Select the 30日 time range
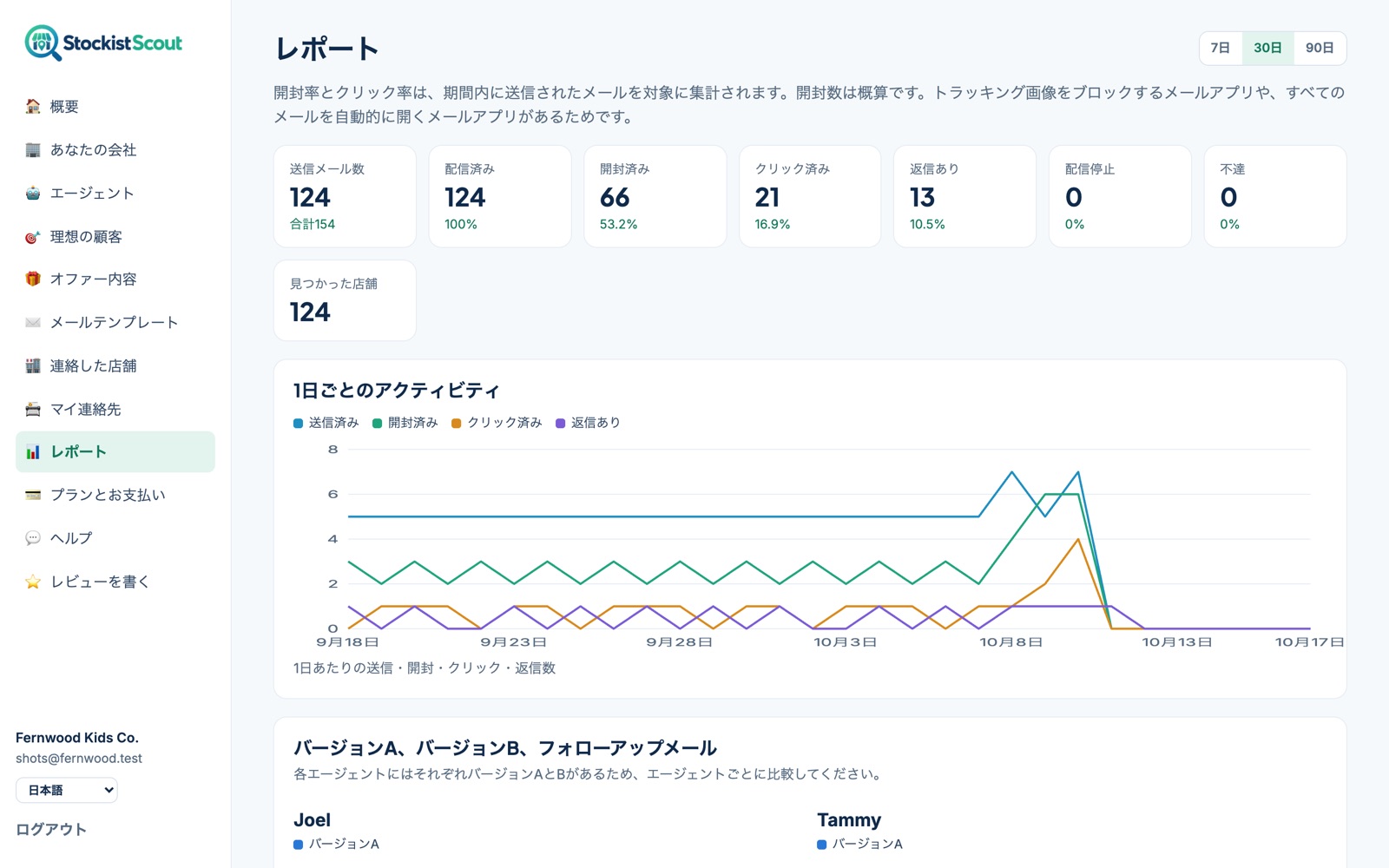This screenshot has height=868, width=1389. (x=1267, y=48)
